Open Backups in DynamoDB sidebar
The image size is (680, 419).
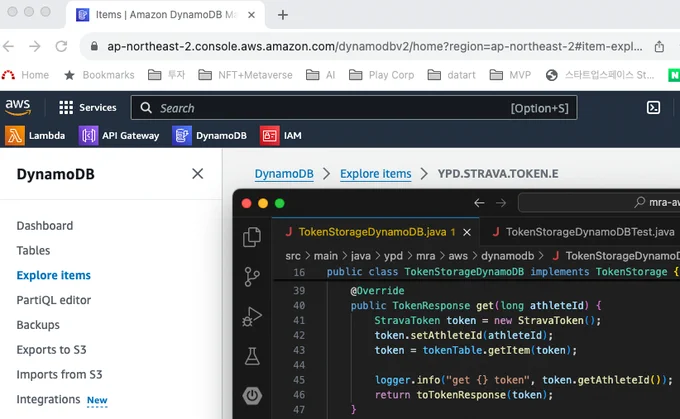click(38, 325)
